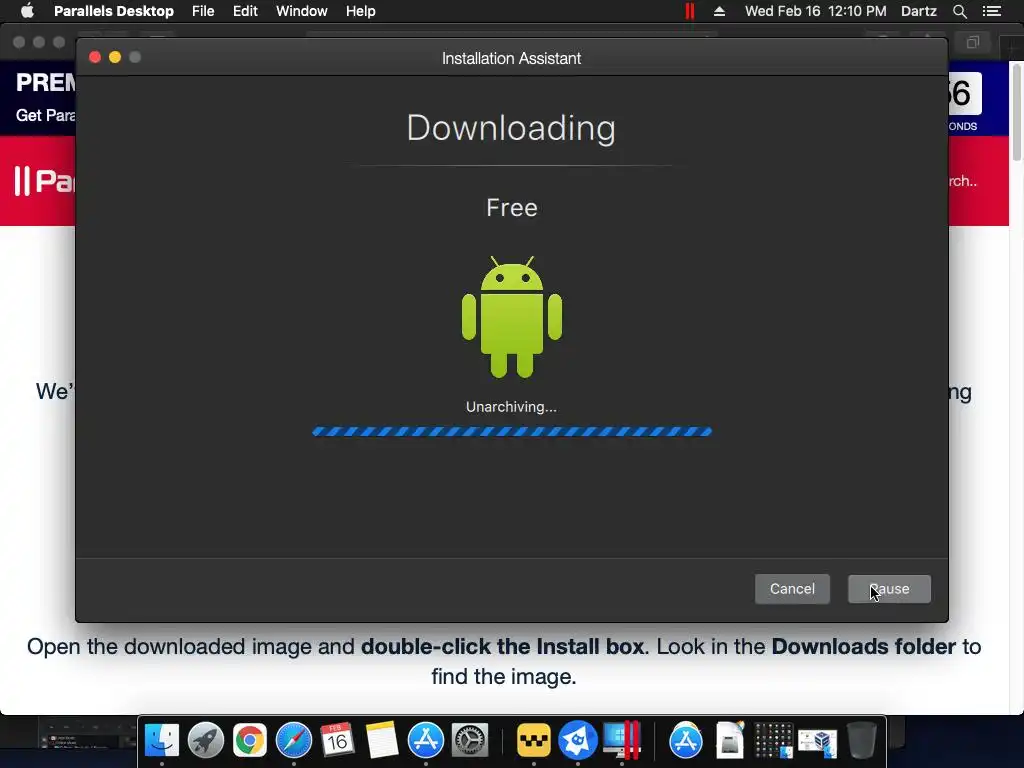Image resolution: width=1024 pixels, height=768 pixels.
Task: Open the Edit menu
Action: click(245, 11)
